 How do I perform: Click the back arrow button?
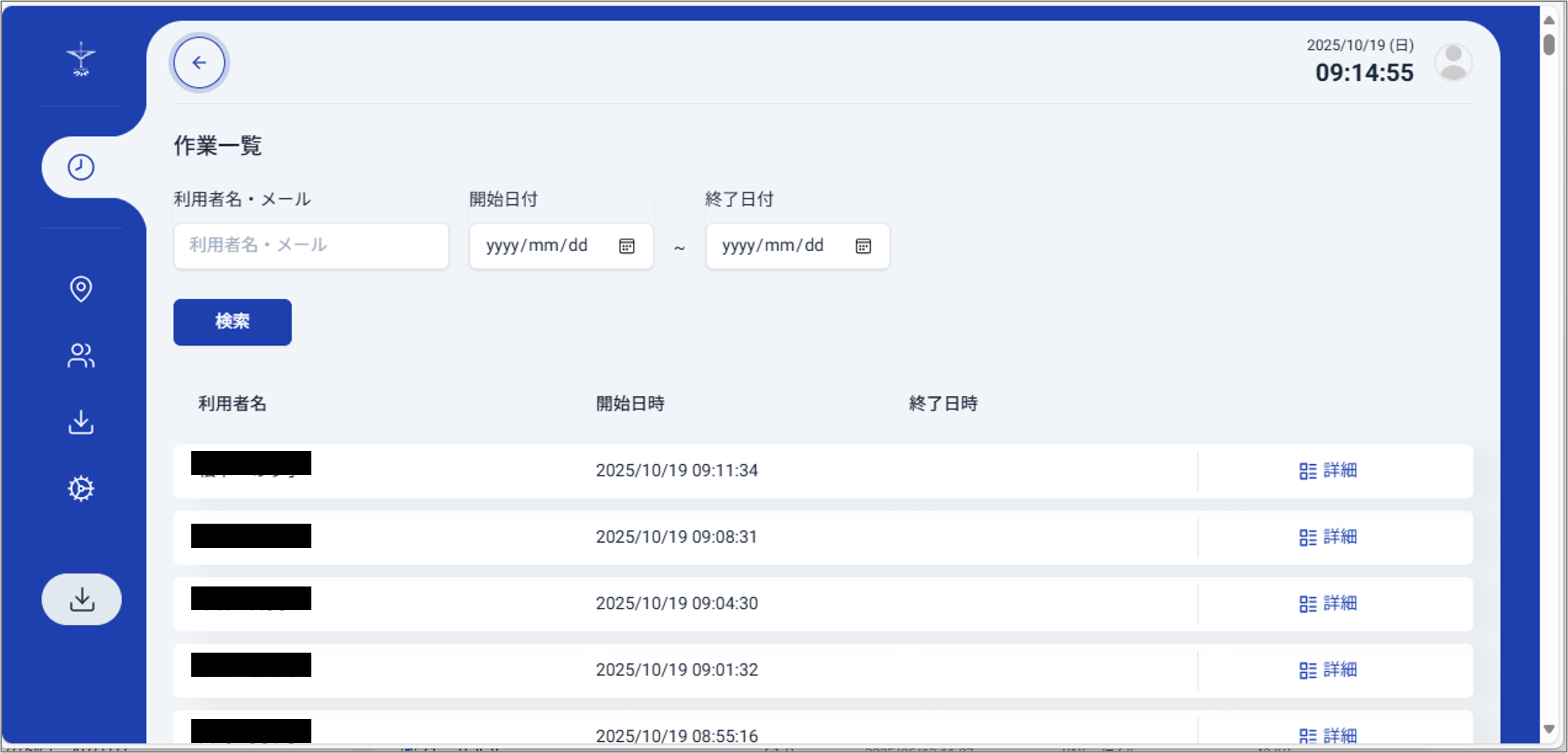[x=199, y=63]
